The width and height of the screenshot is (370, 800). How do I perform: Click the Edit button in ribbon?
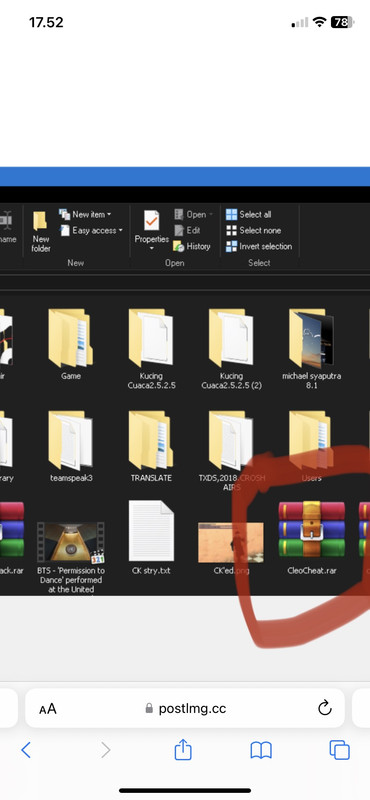click(187, 230)
